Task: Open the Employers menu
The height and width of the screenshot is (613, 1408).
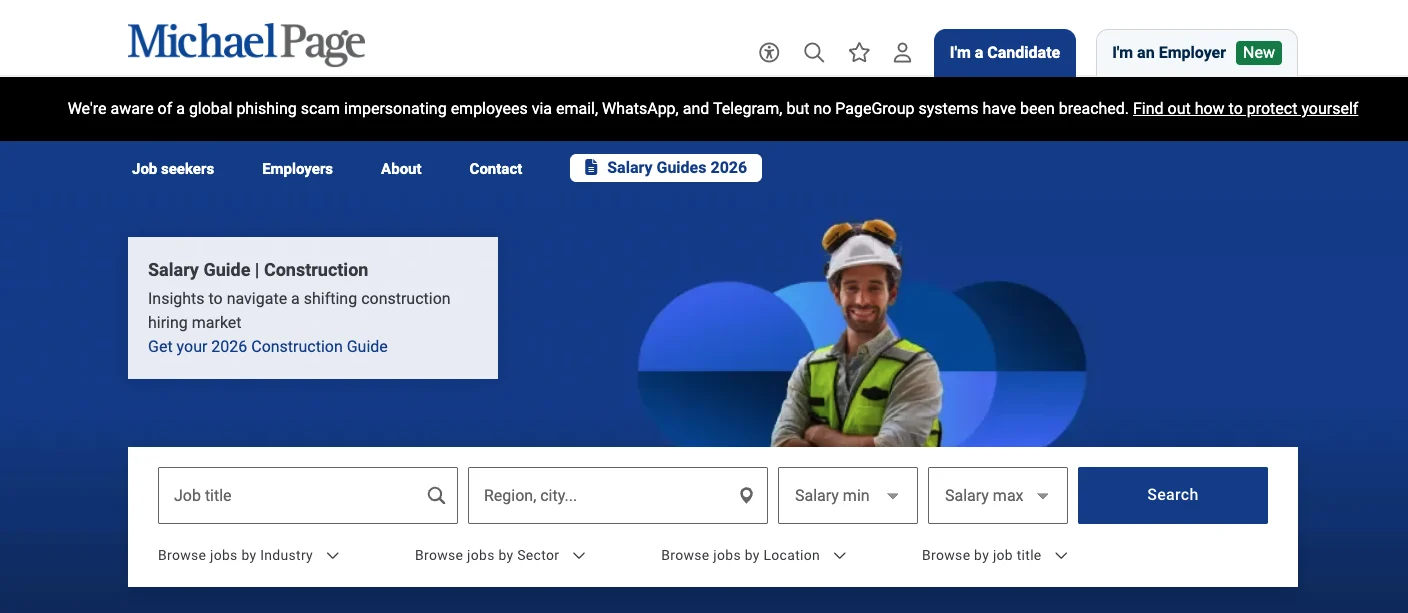Action: click(x=297, y=169)
